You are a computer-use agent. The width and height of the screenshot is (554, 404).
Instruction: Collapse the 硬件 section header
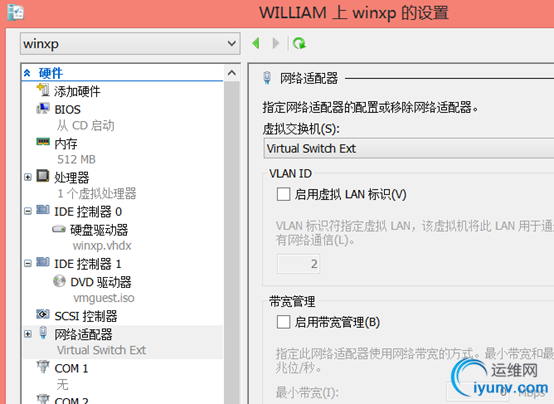[27, 73]
